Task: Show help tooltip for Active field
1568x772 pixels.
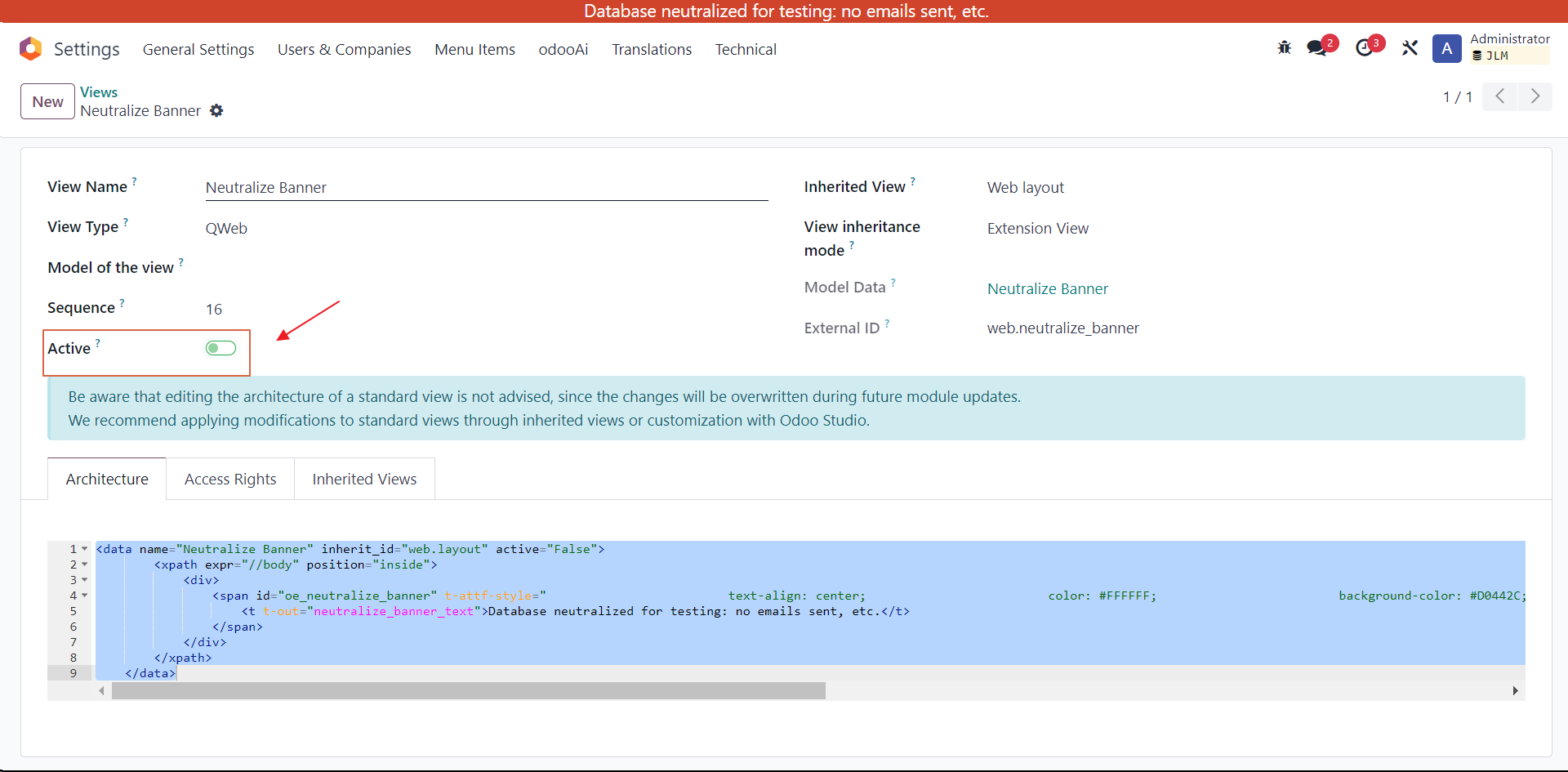Action: coord(98,342)
